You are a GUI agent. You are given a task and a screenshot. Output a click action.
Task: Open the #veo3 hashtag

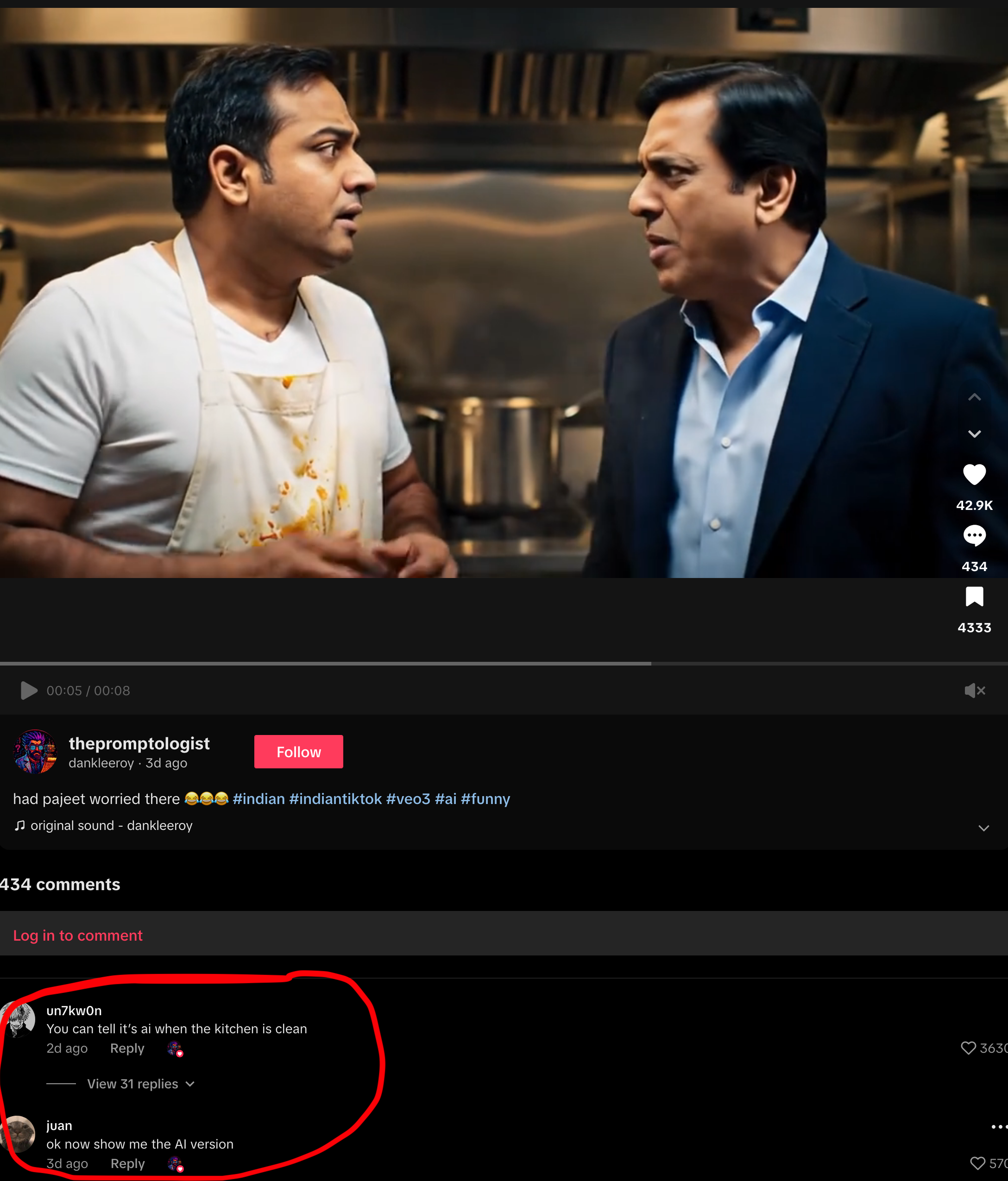point(408,798)
